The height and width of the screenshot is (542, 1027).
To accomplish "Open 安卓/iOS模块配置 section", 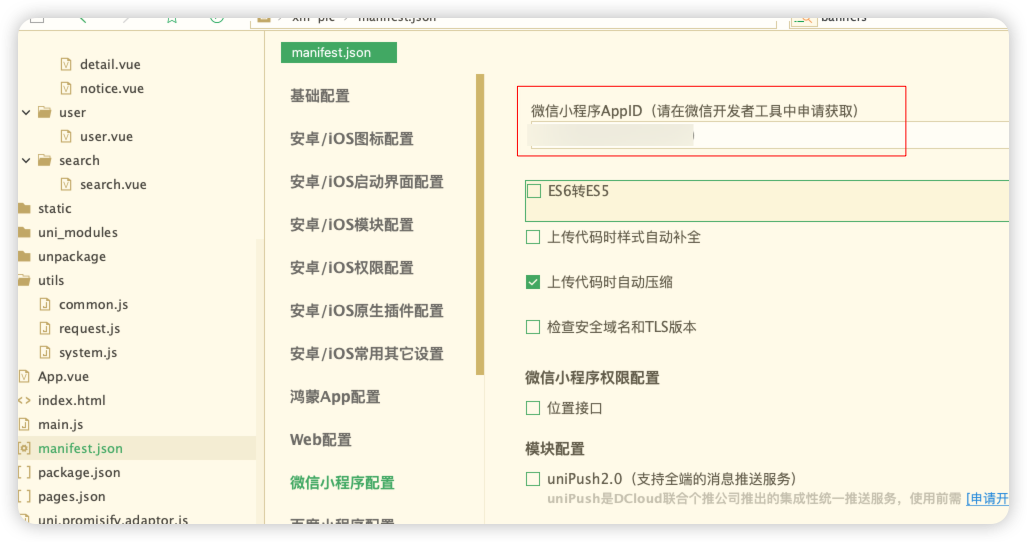I will 352,225.
